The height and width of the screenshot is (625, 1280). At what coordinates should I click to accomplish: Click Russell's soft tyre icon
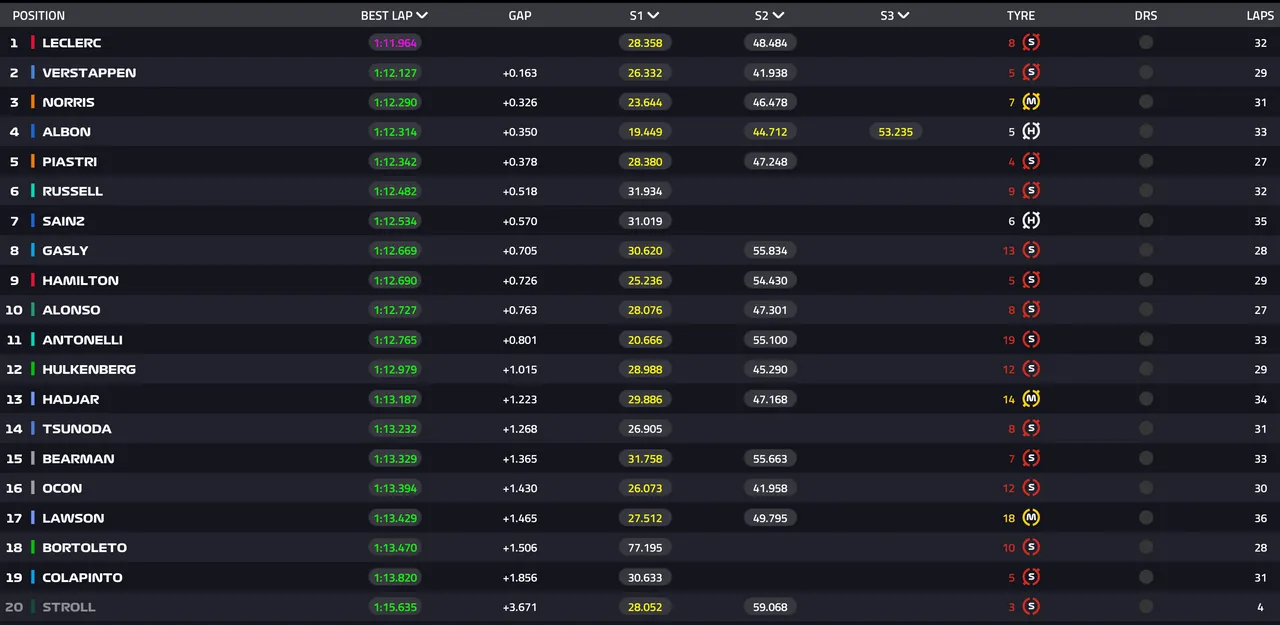[x=1031, y=191]
